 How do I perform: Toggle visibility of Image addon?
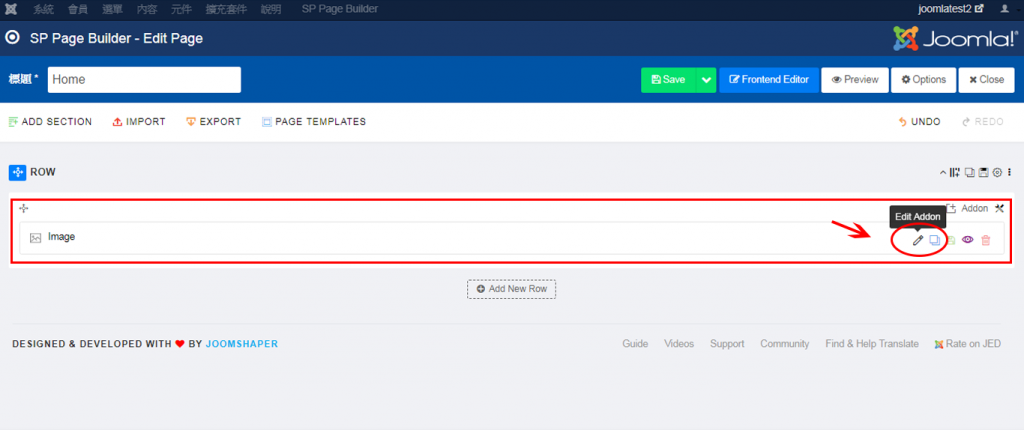(968, 240)
